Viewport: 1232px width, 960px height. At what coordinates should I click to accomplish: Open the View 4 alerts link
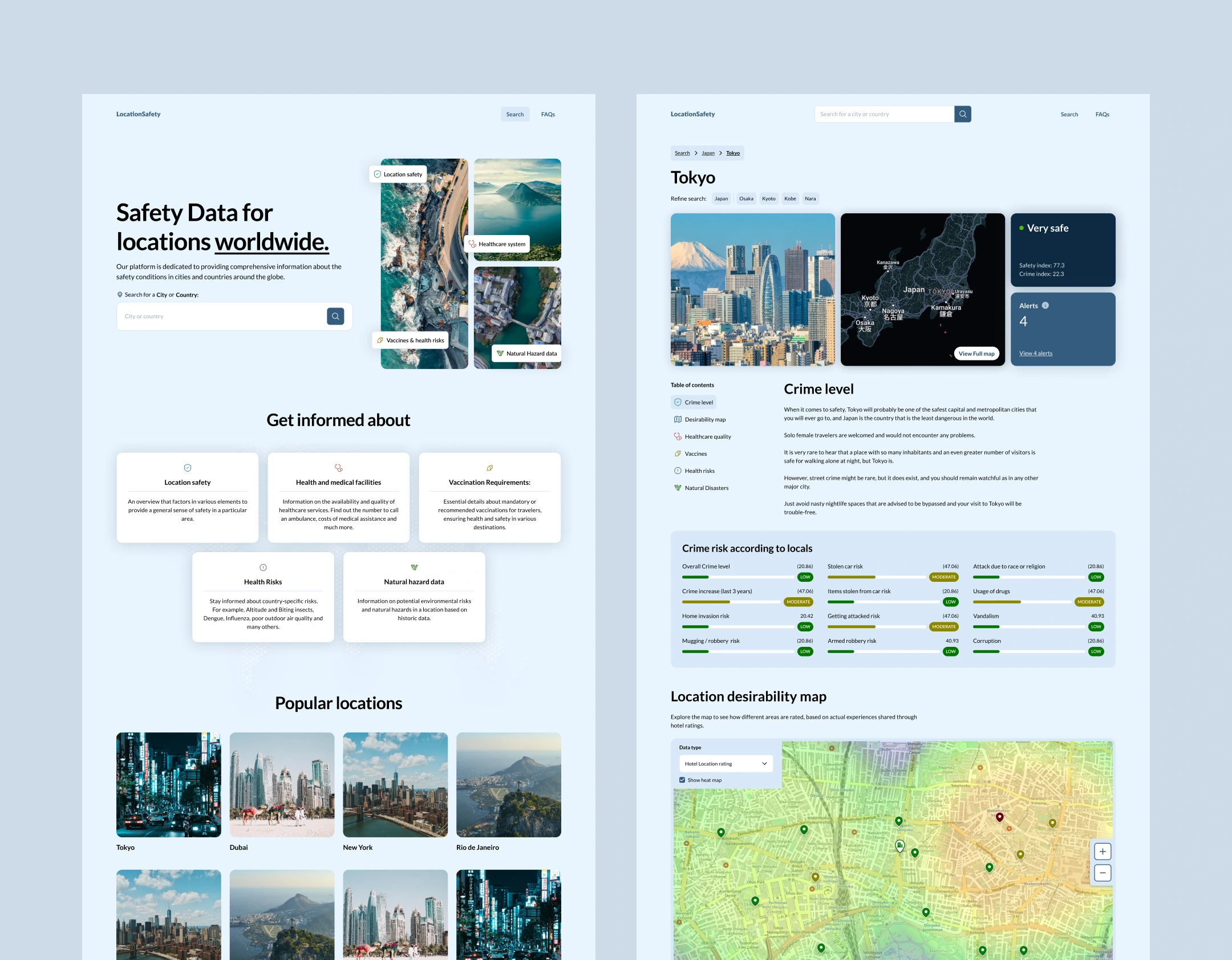pyautogui.click(x=1036, y=353)
